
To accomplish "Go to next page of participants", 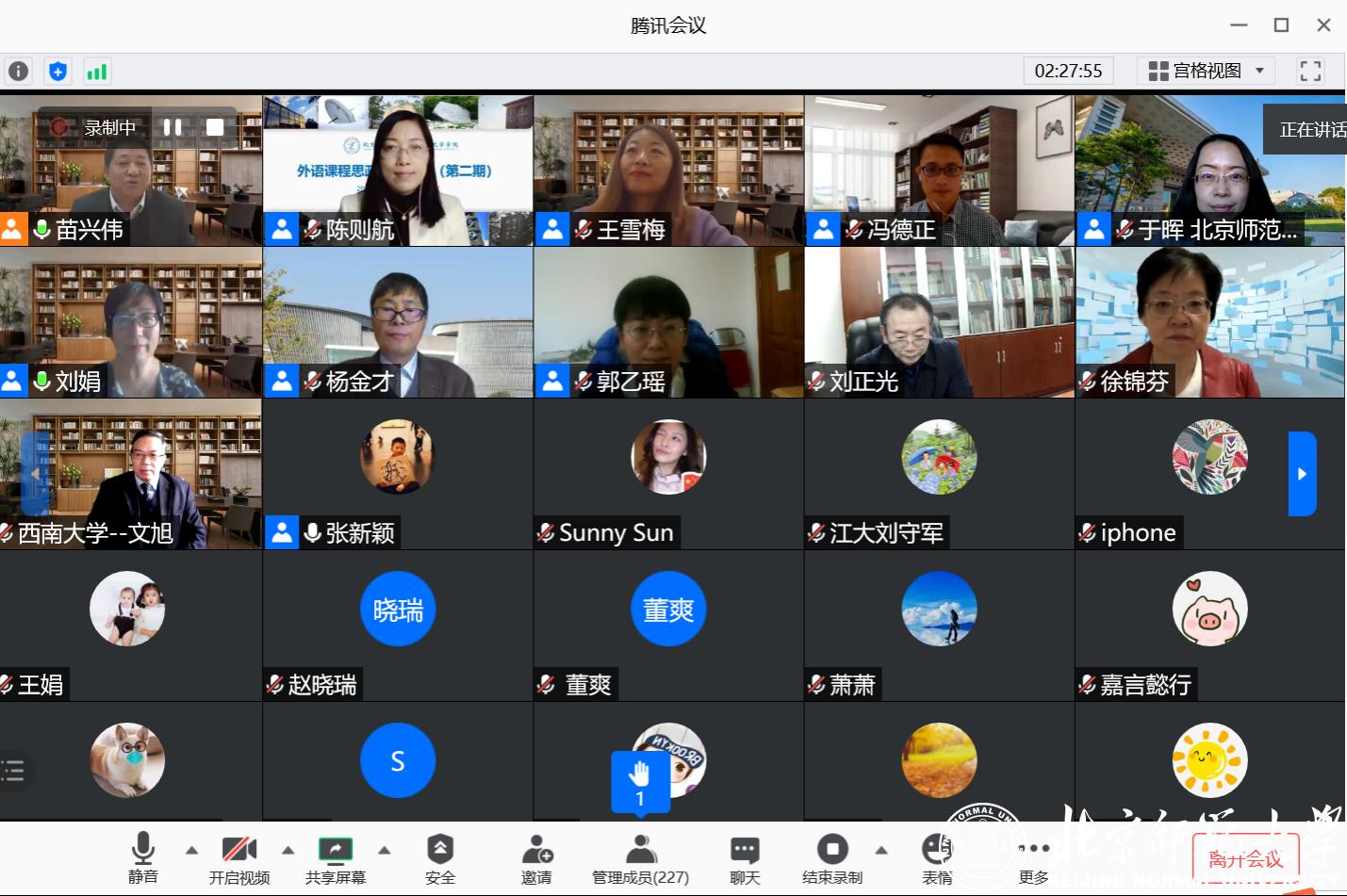I will (x=1302, y=474).
